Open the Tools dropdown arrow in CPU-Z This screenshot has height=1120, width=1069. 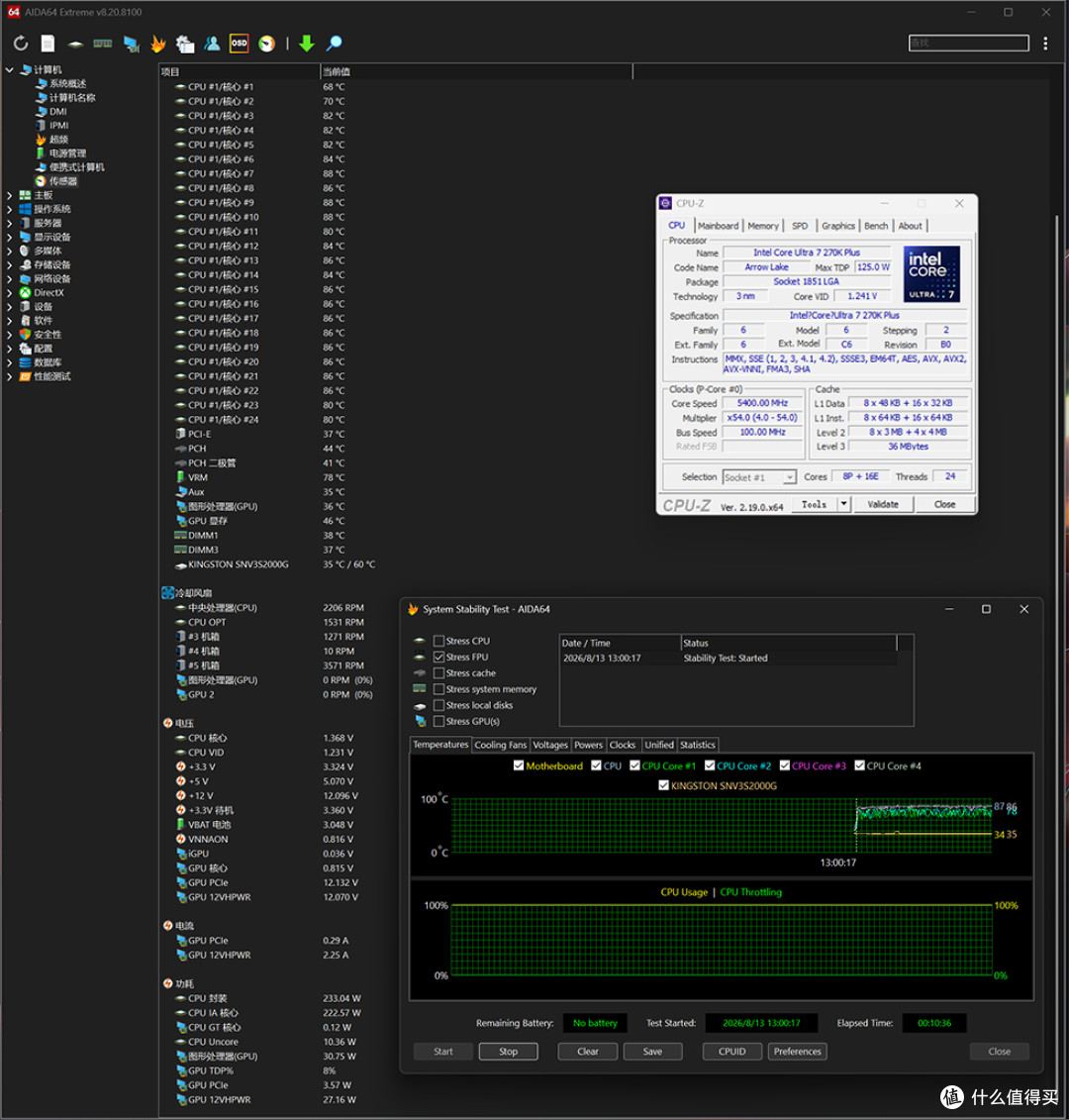tap(843, 504)
